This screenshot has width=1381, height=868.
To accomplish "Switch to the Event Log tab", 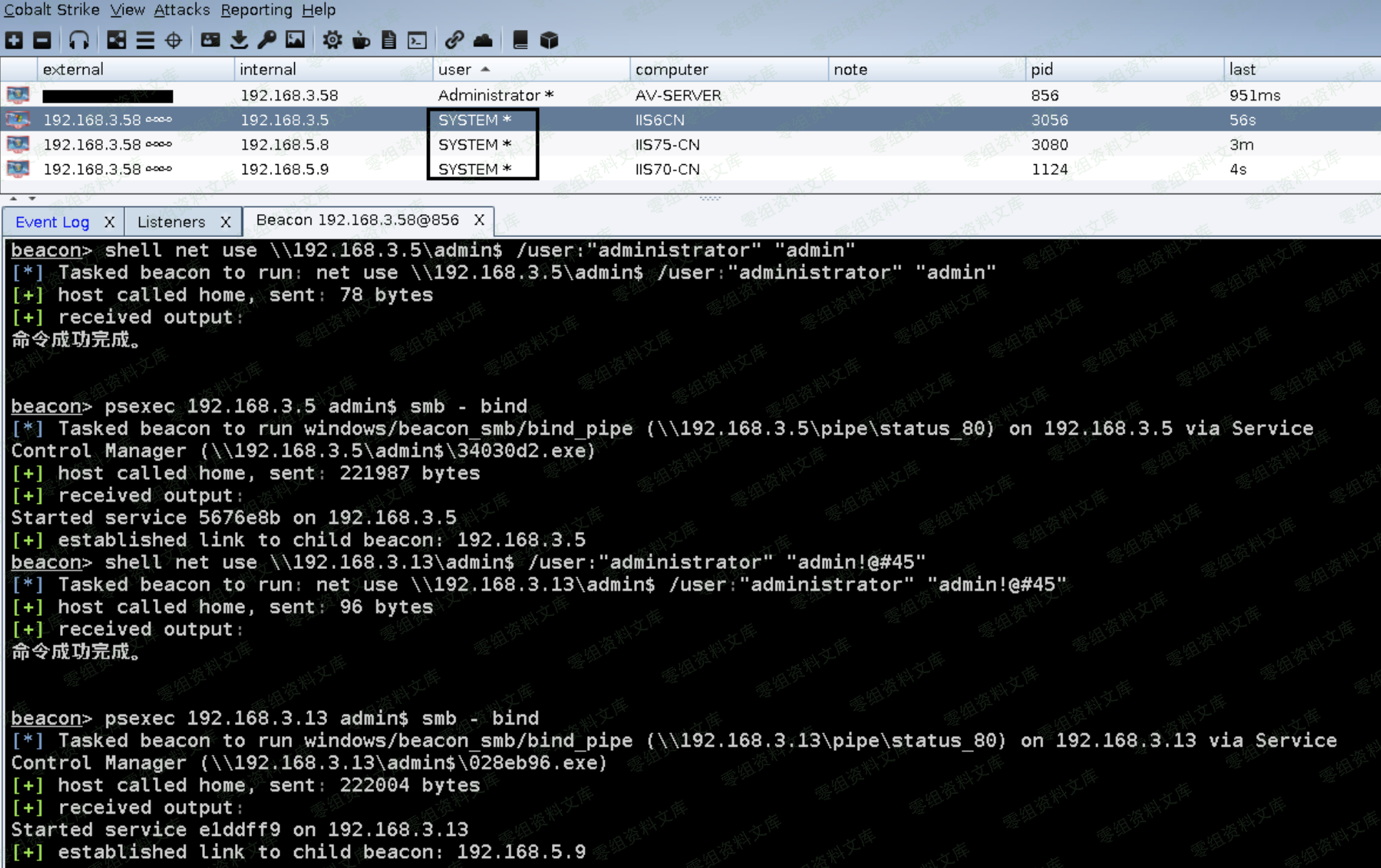I will [52, 222].
